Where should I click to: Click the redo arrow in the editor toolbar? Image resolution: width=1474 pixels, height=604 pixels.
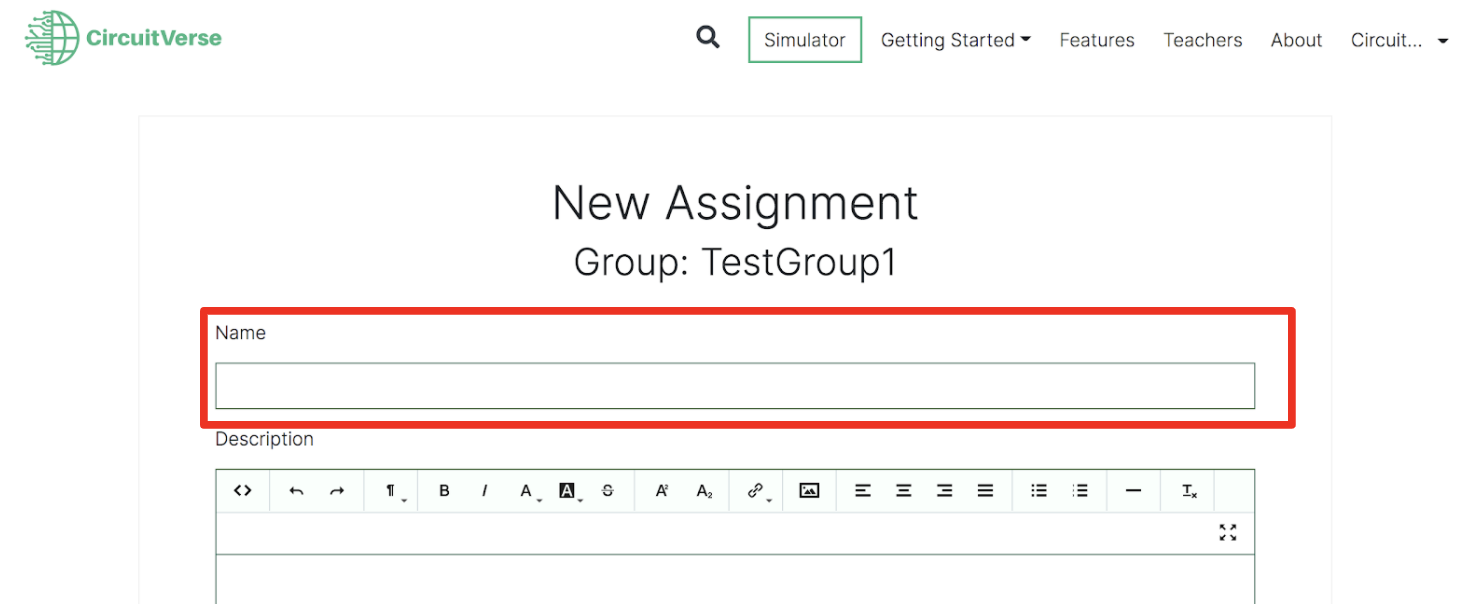click(337, 491)
